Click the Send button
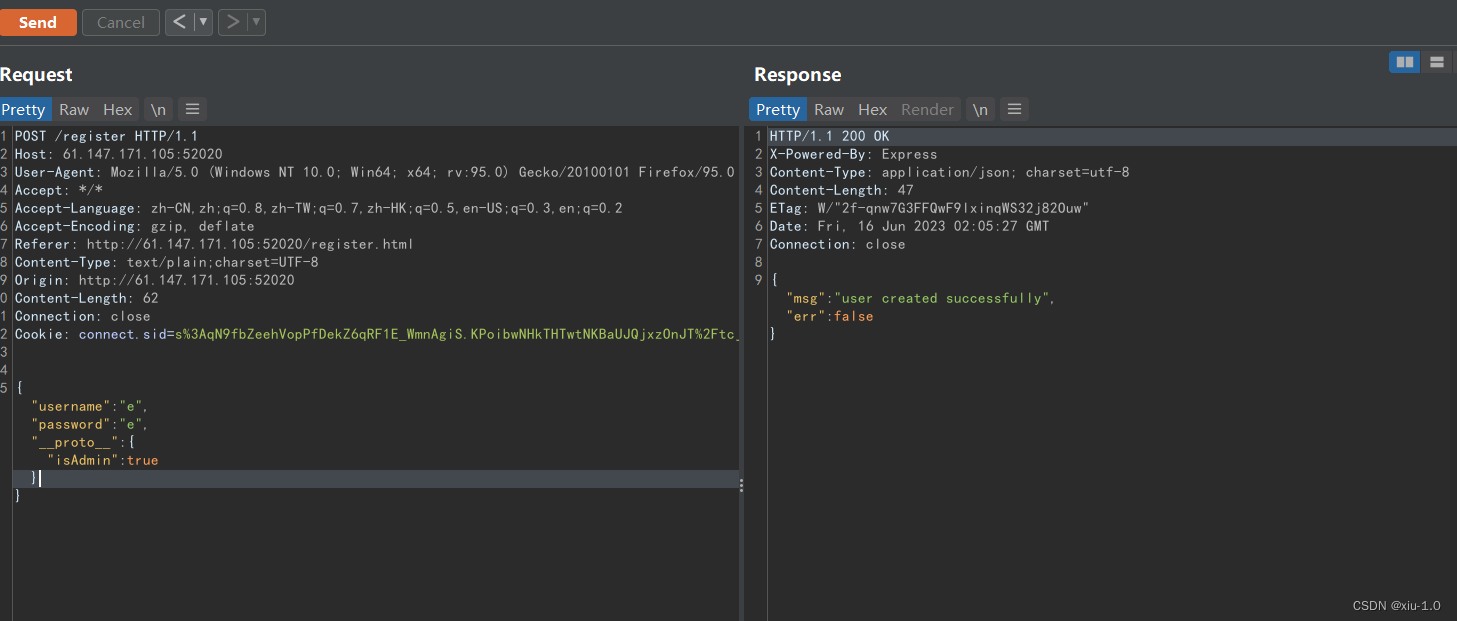This screenshot has width=1457, height=621. coord(38,21)
